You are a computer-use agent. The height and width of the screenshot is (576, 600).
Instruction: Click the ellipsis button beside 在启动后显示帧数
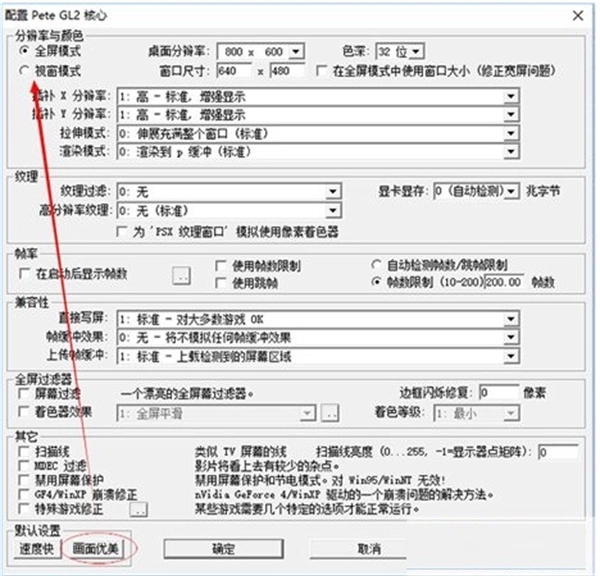point(182,273)
